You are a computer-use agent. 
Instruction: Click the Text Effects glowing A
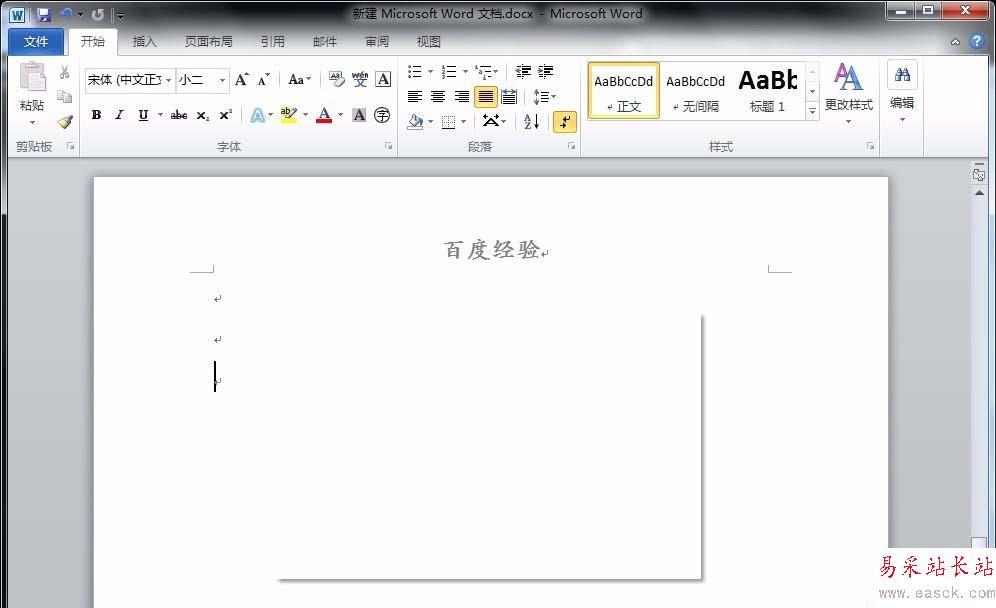pos(257,115)
